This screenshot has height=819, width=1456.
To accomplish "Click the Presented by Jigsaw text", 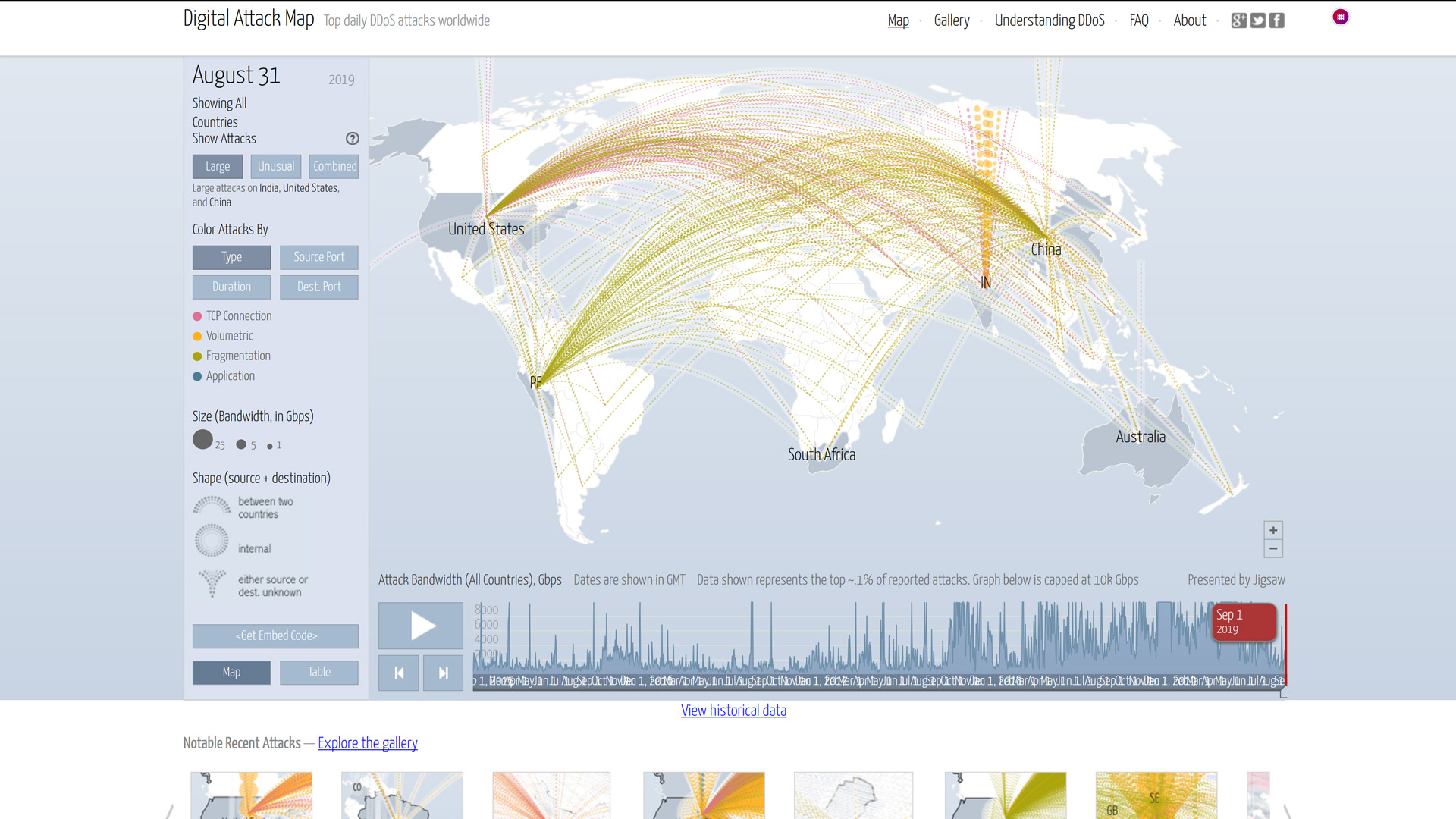I will point(1236,580).
